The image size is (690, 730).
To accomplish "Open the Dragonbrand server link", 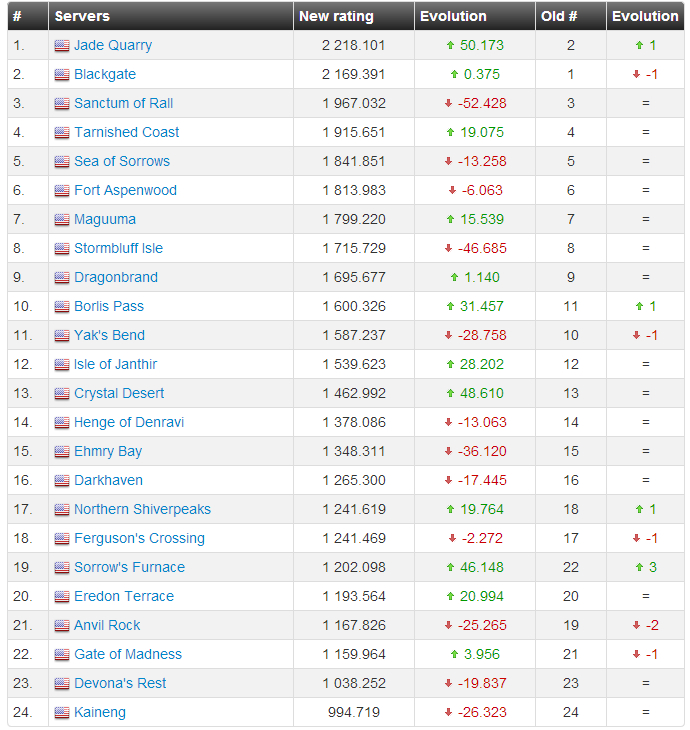I will coord(115,277).
